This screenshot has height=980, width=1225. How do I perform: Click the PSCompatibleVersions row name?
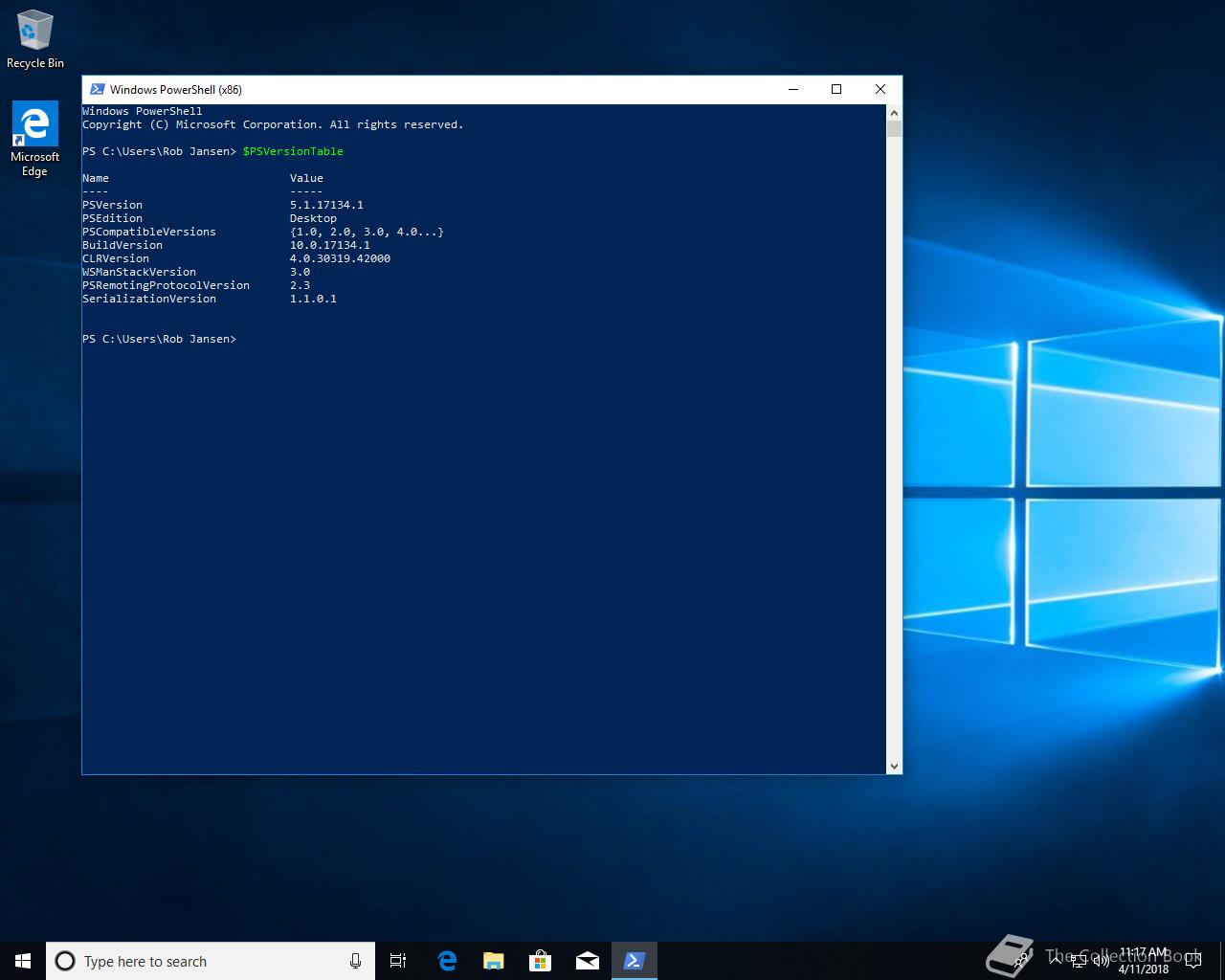tap(149, 232)
